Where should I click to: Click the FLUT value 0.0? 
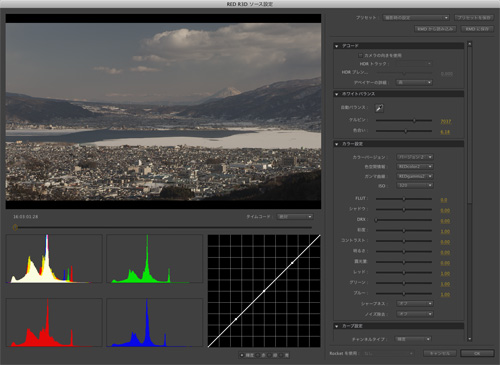444,200
